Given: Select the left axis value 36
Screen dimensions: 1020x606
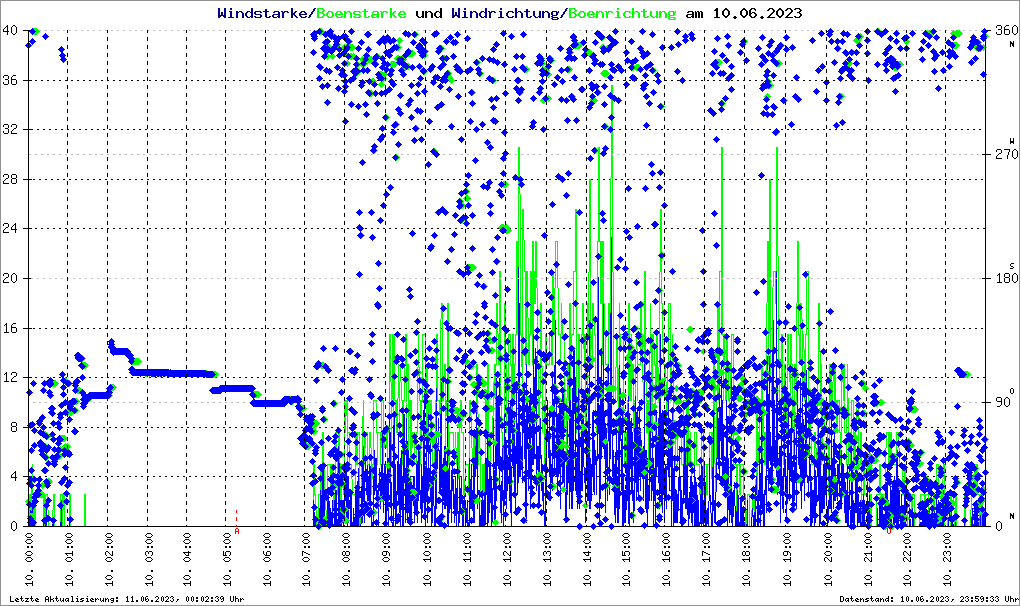Looking at the screenshot, I should (x=10, y=80).
